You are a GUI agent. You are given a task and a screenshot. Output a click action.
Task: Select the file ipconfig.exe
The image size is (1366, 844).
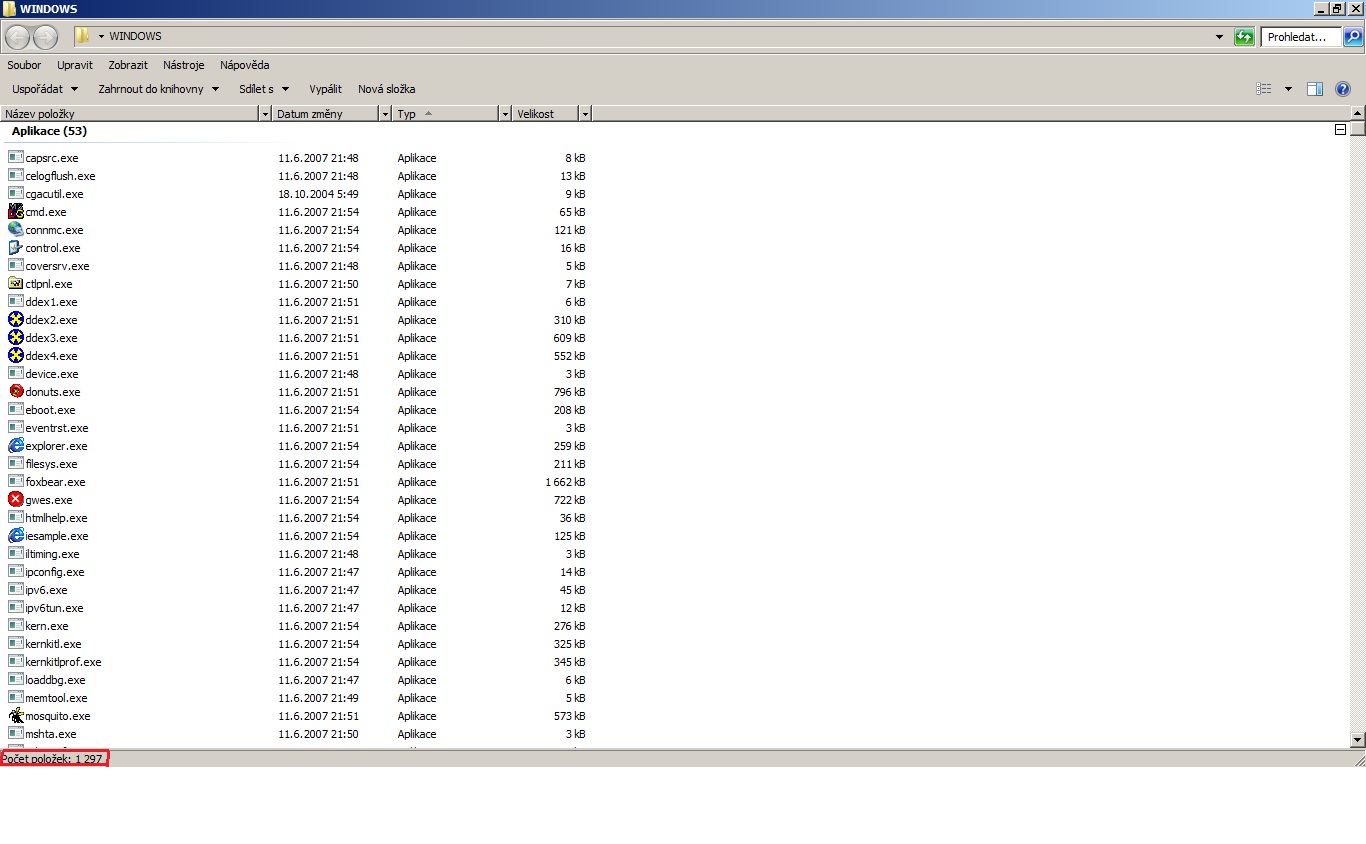coord(55,572)
